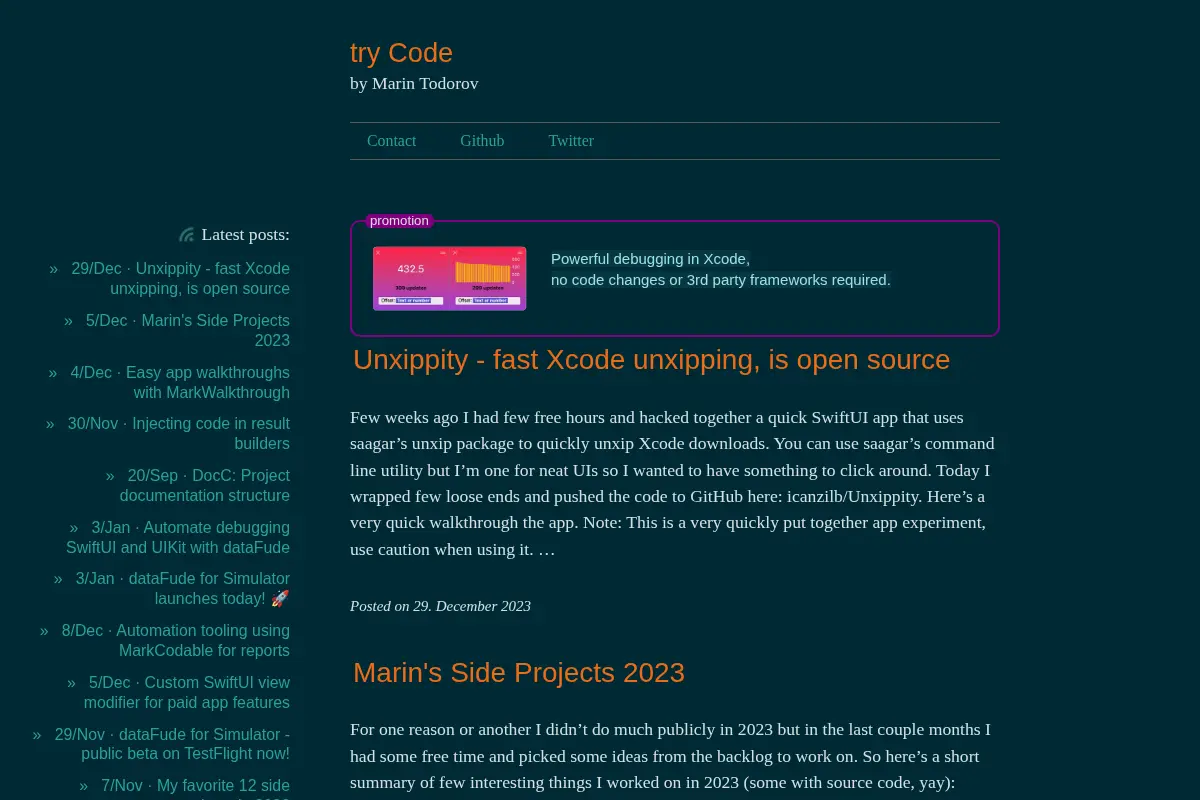Click the dataFude promotion thumbnail image
The image size is (1200, 800).
pos(450,278)
